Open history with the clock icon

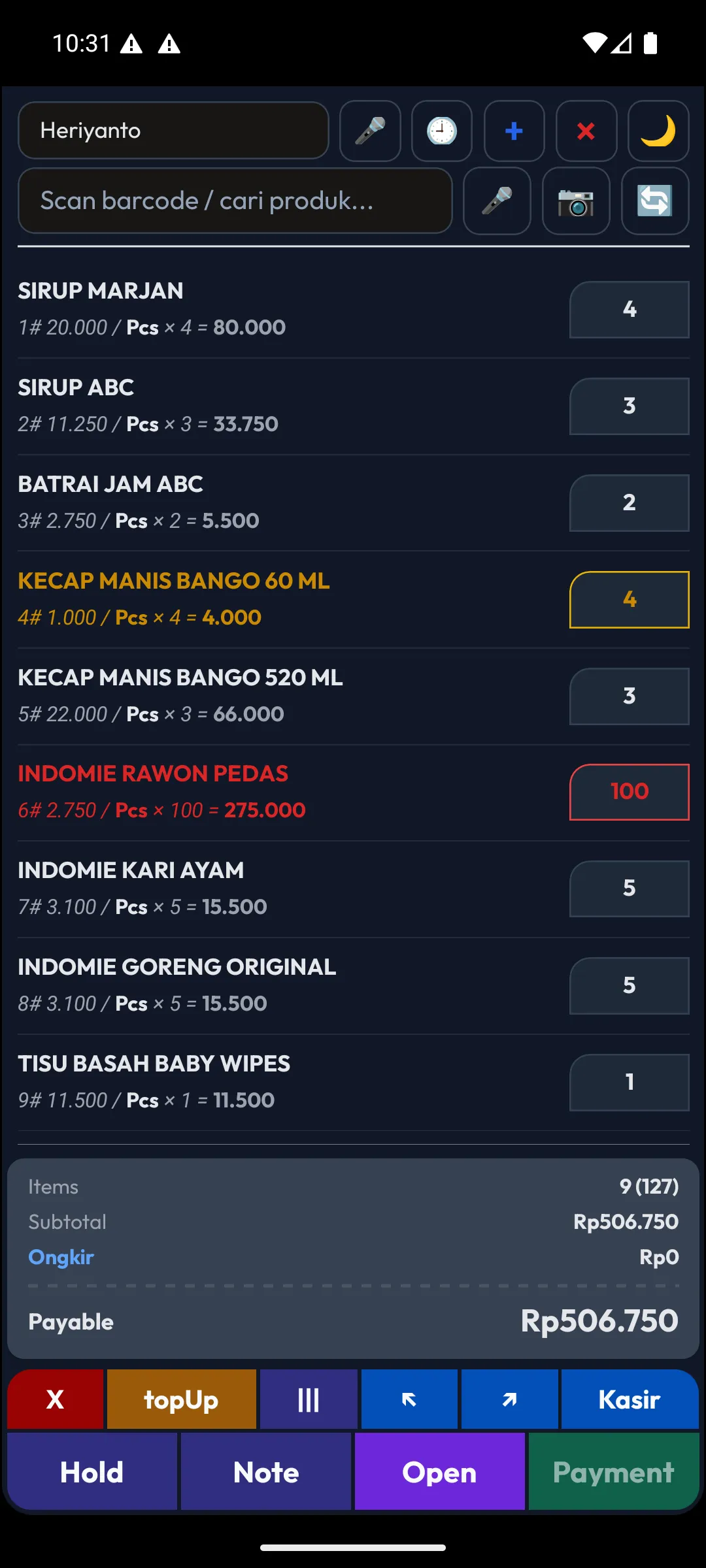click(x=442, y=131)
